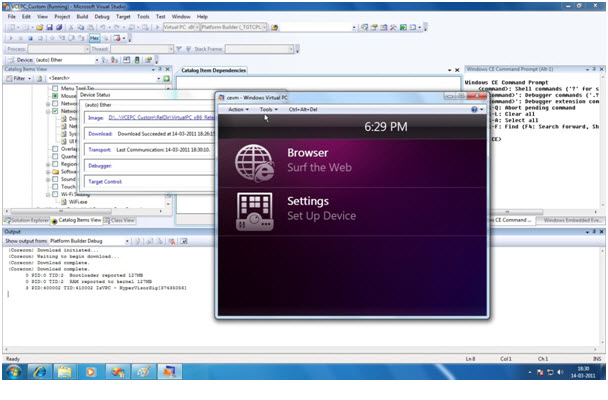The height and width of the screenshot is (400, 608).
Task: Open Windows Explorer folder from taskbar
Action: [x=65, y=372]
